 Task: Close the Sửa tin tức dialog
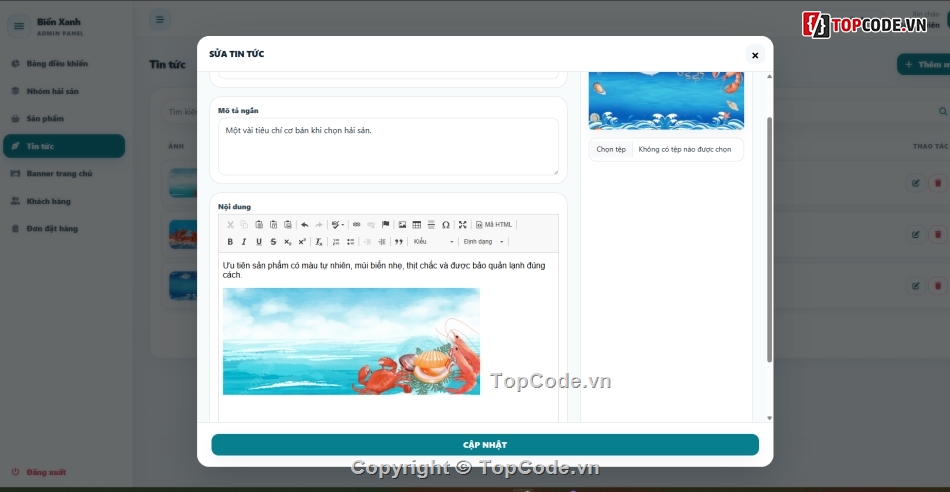click(755, 55)
